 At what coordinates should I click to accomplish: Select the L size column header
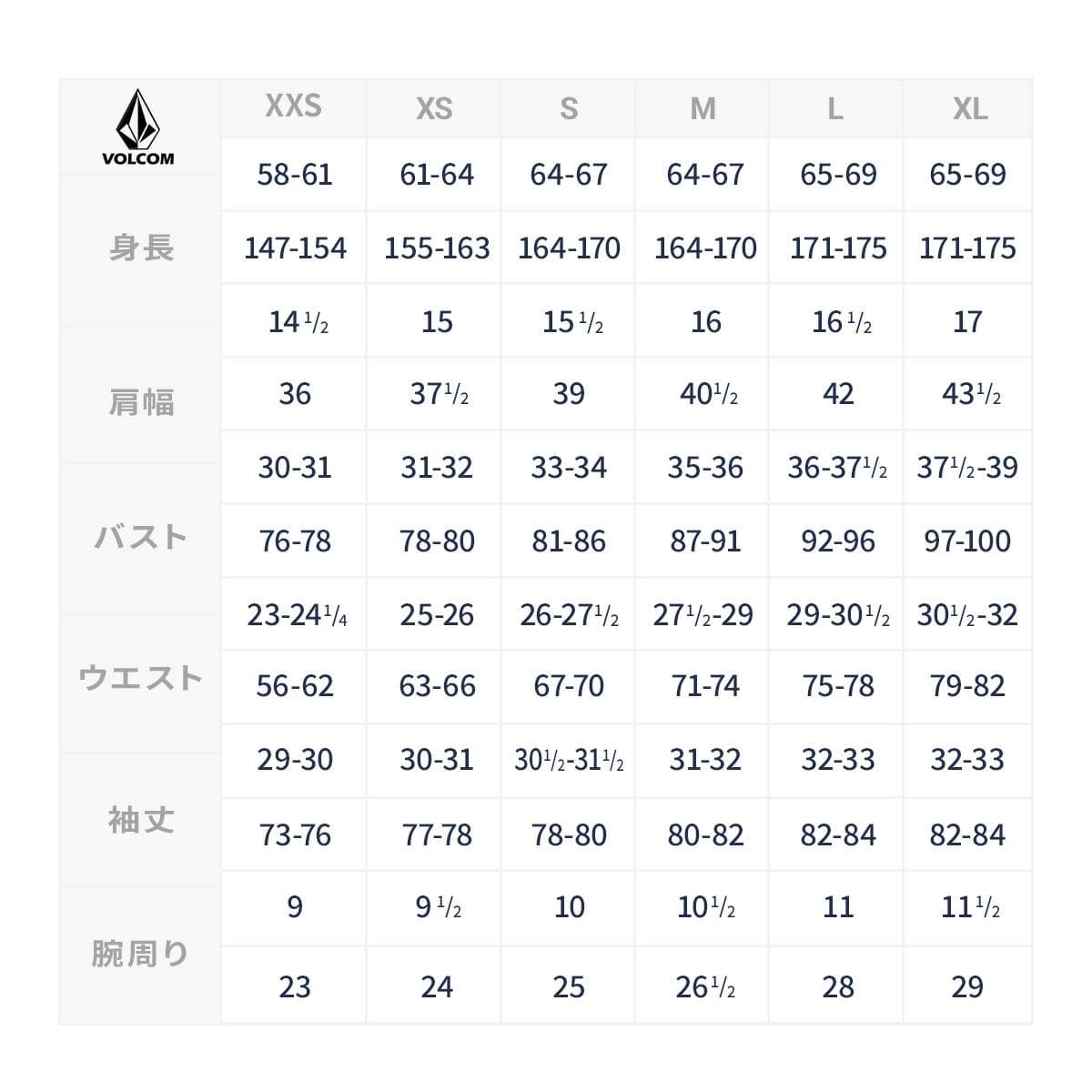tap(834, 109)
